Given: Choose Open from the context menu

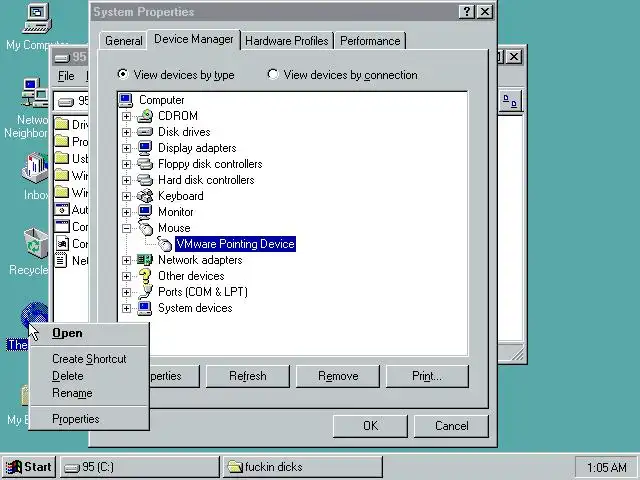Looking at the screenshot, I should [89, 333].
